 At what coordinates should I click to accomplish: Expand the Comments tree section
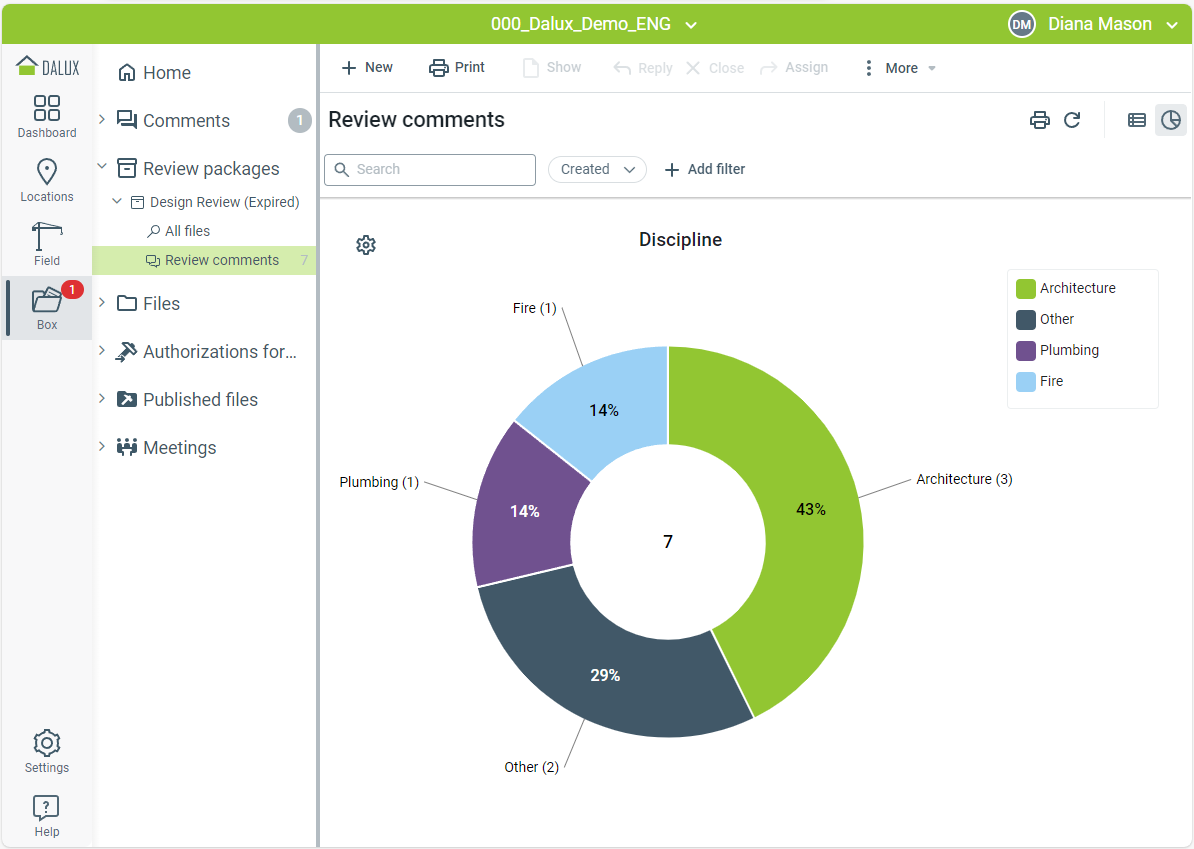[101, 120]
